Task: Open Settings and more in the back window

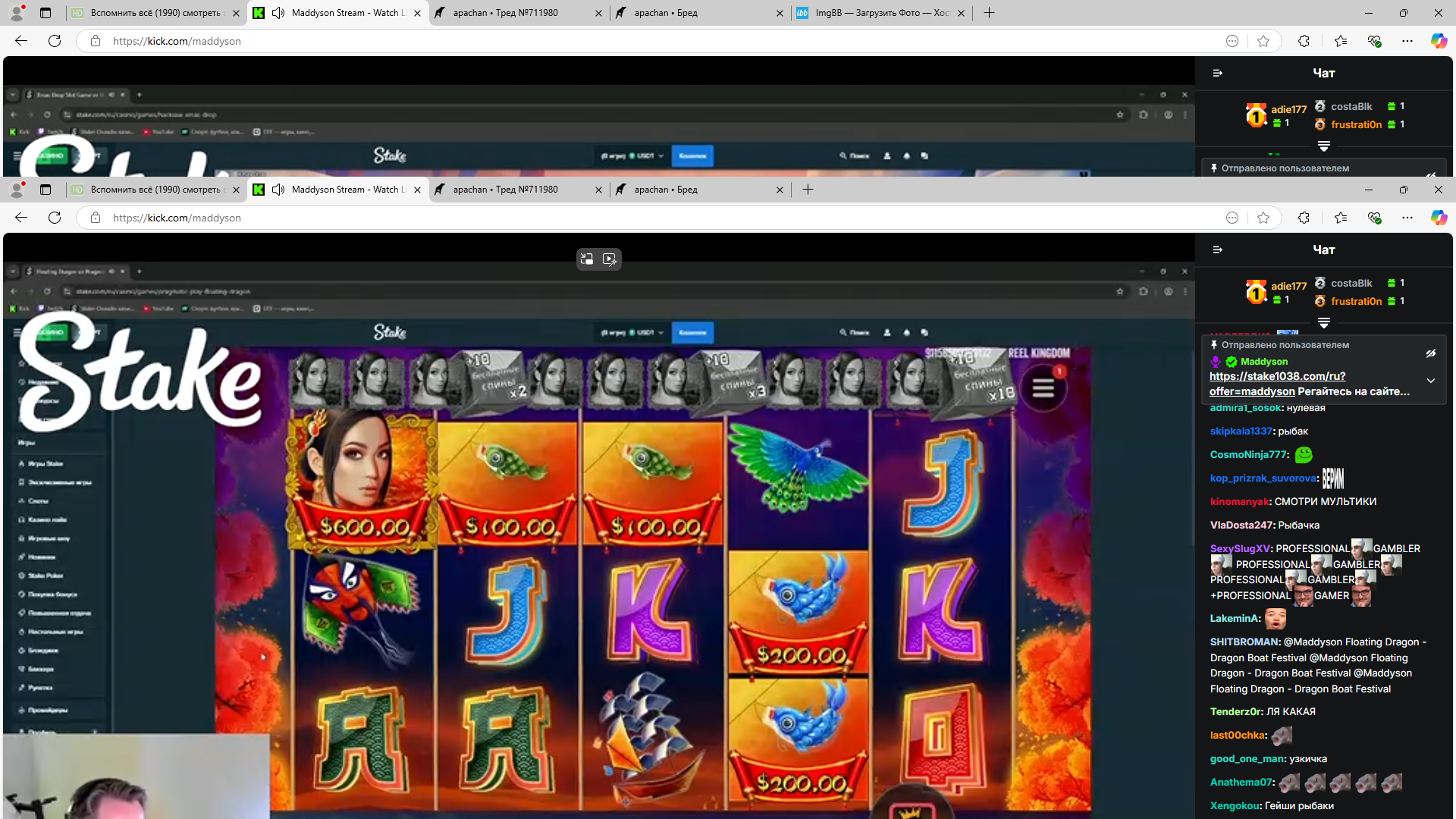Action: tap(1407, 41)
